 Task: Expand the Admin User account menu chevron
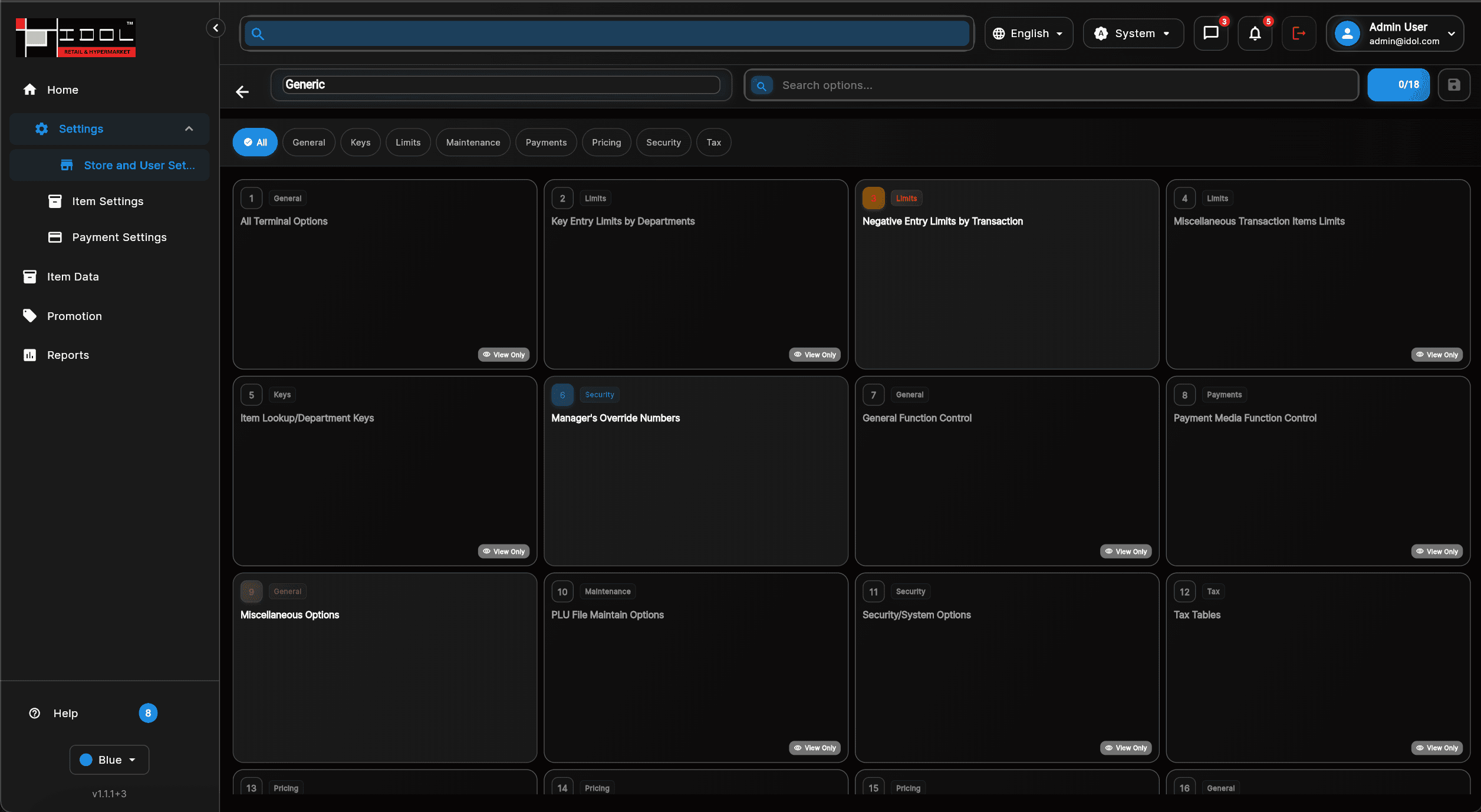coord(1452,34)
